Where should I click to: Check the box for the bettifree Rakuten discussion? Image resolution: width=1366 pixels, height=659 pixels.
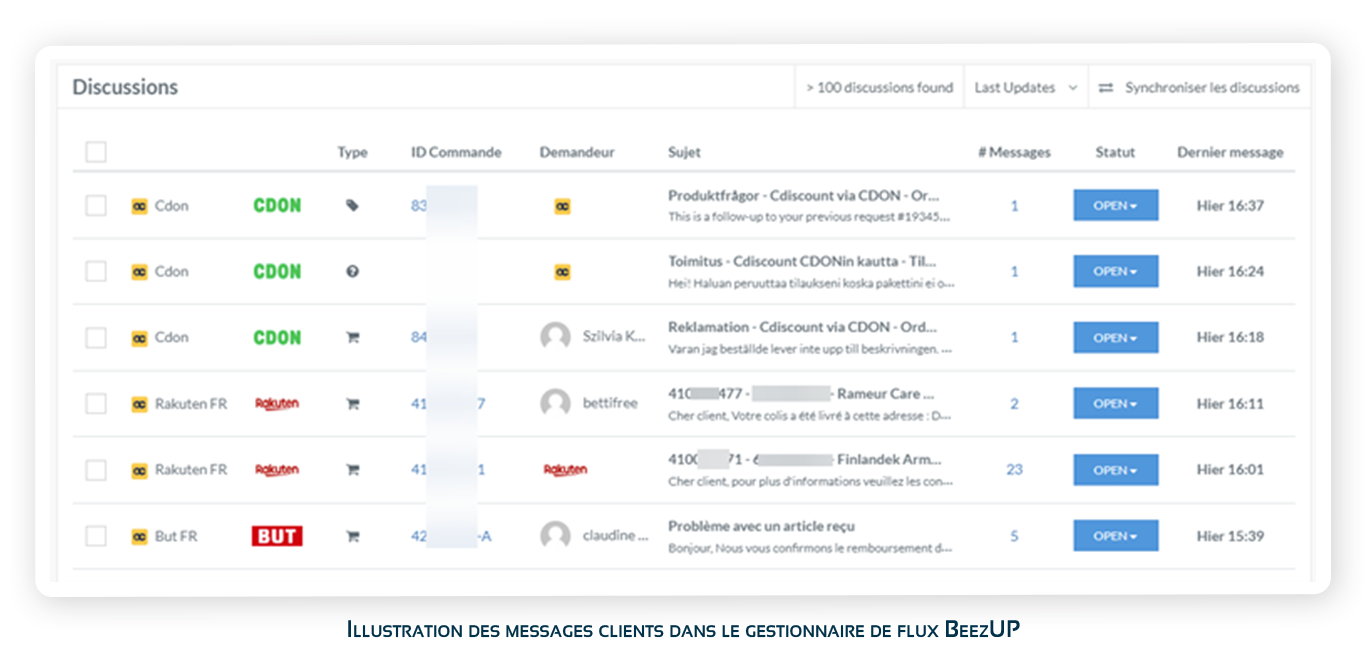(x=96, y=404)
